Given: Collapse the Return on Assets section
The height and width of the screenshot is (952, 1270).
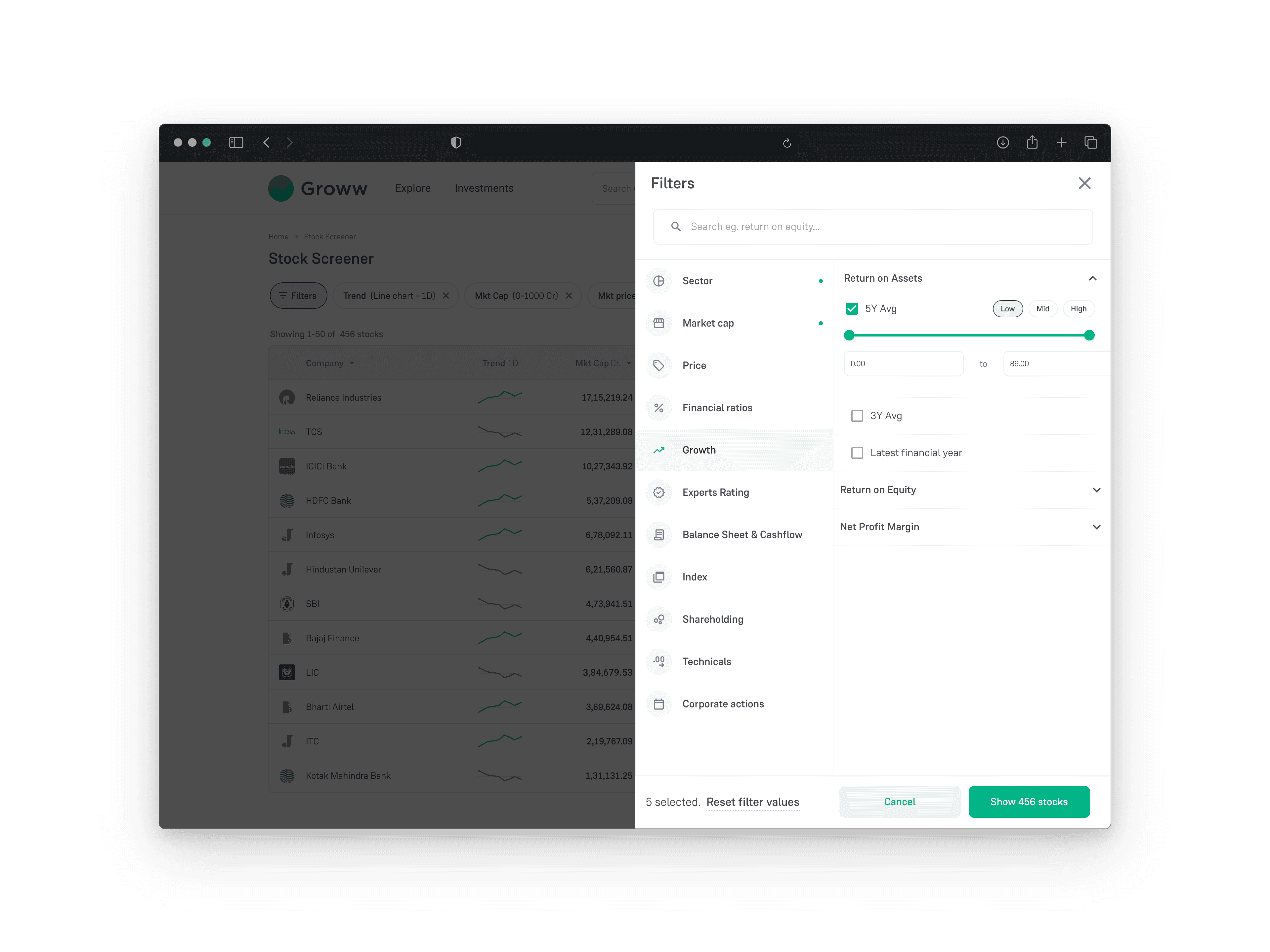Looking at the screenshot, I should point(1092,278).
